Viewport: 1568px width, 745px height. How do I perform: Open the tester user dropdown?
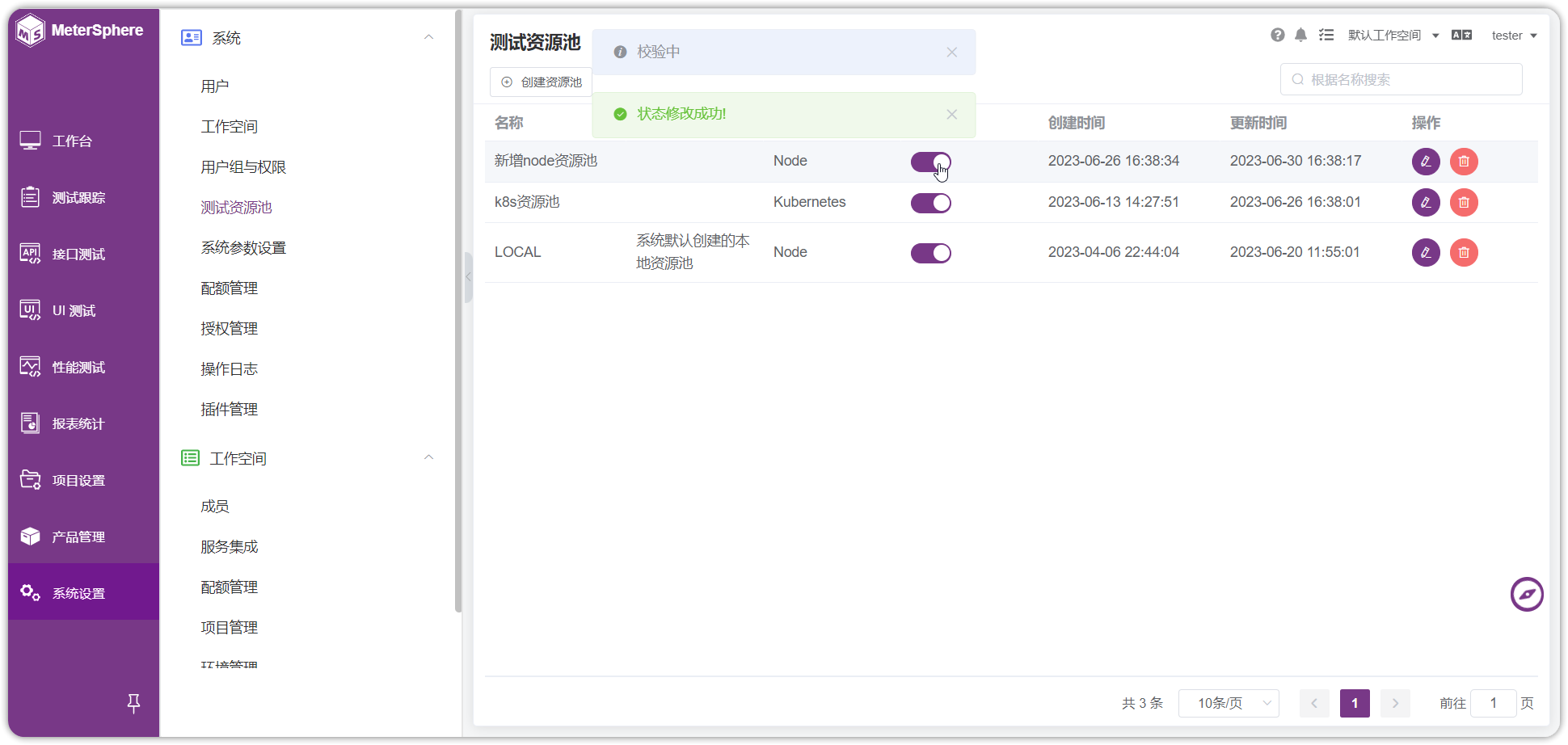1514,35
